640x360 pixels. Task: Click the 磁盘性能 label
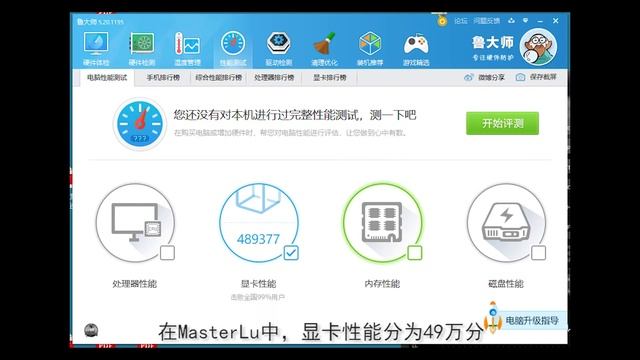point(506,284)
